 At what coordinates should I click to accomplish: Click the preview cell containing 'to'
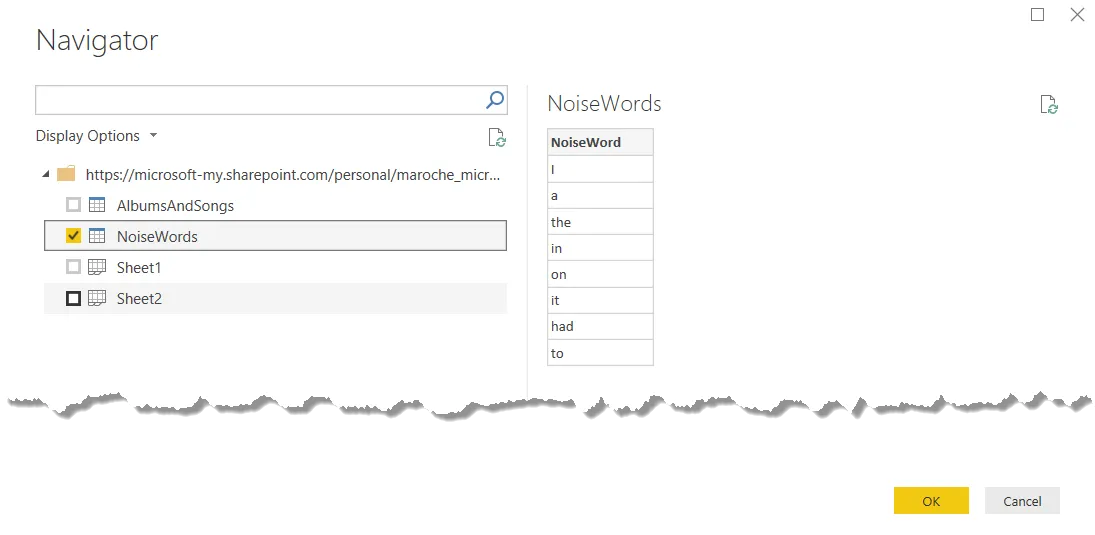pos(601,353)
